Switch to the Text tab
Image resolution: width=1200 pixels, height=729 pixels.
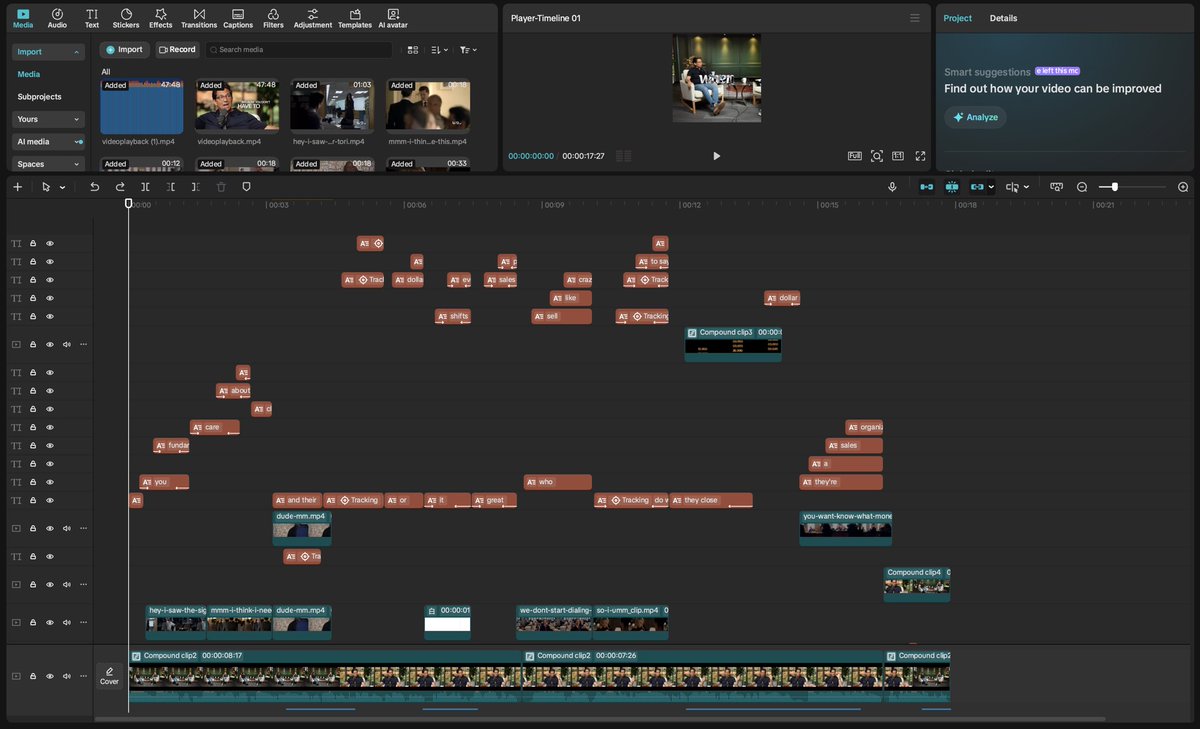(x=92, y=17)
